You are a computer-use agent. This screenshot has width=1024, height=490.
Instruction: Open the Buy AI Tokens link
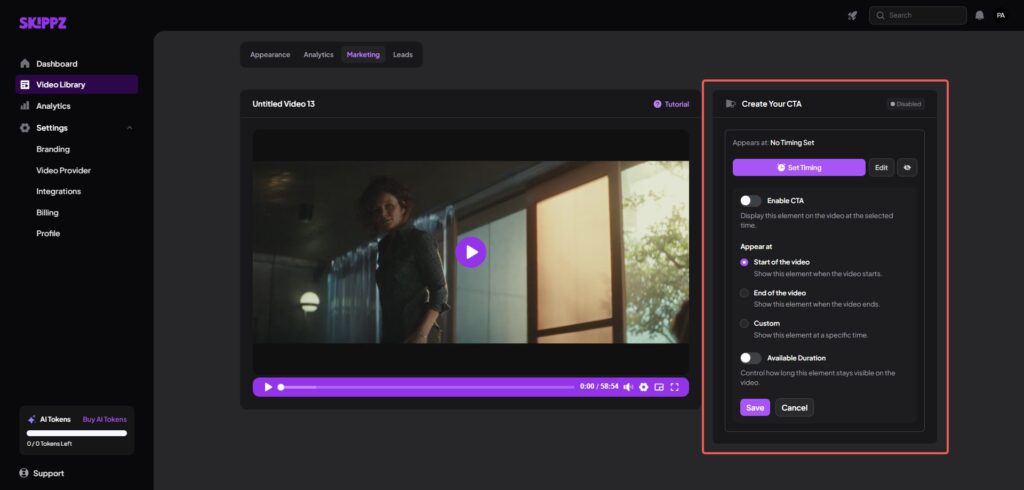(105, 419)
